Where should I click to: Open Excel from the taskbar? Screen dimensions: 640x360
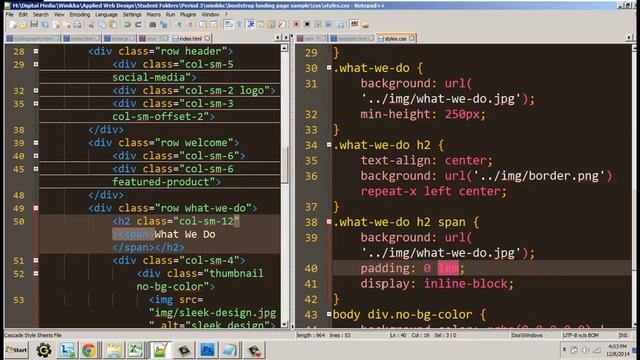(x=136, y=350)
